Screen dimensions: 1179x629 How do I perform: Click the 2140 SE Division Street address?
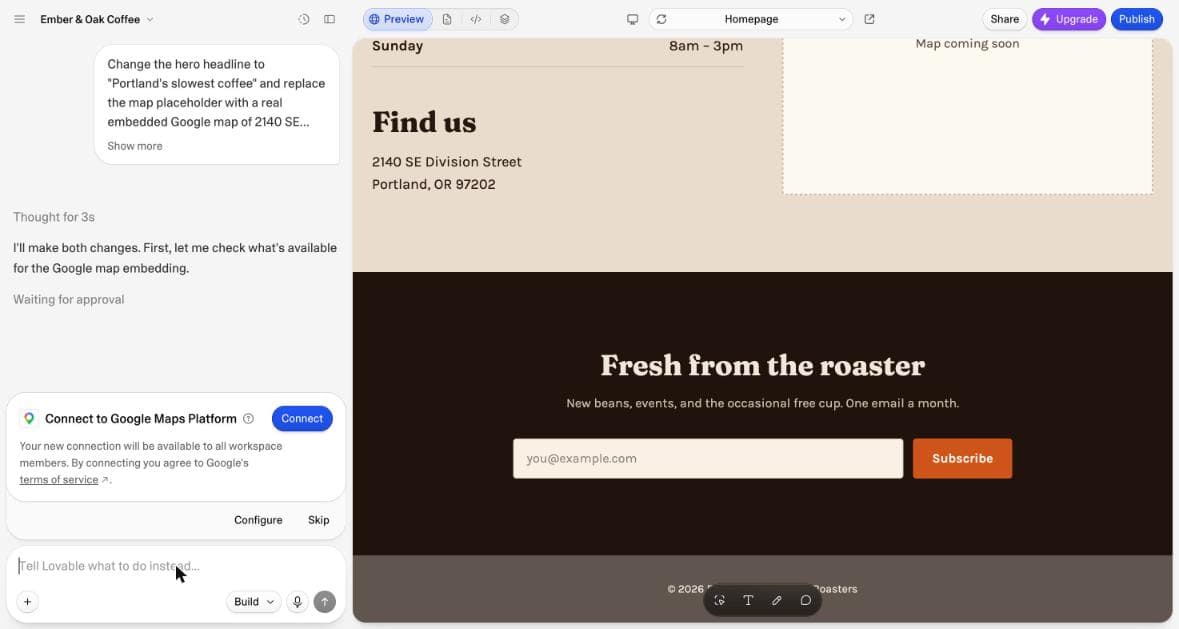pos(447,162)
